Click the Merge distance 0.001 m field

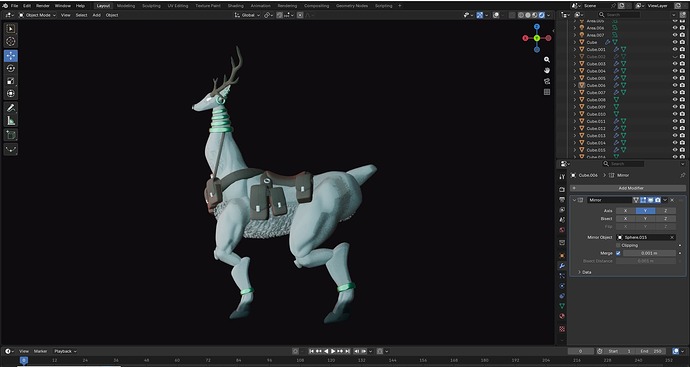tap(649, 253)
